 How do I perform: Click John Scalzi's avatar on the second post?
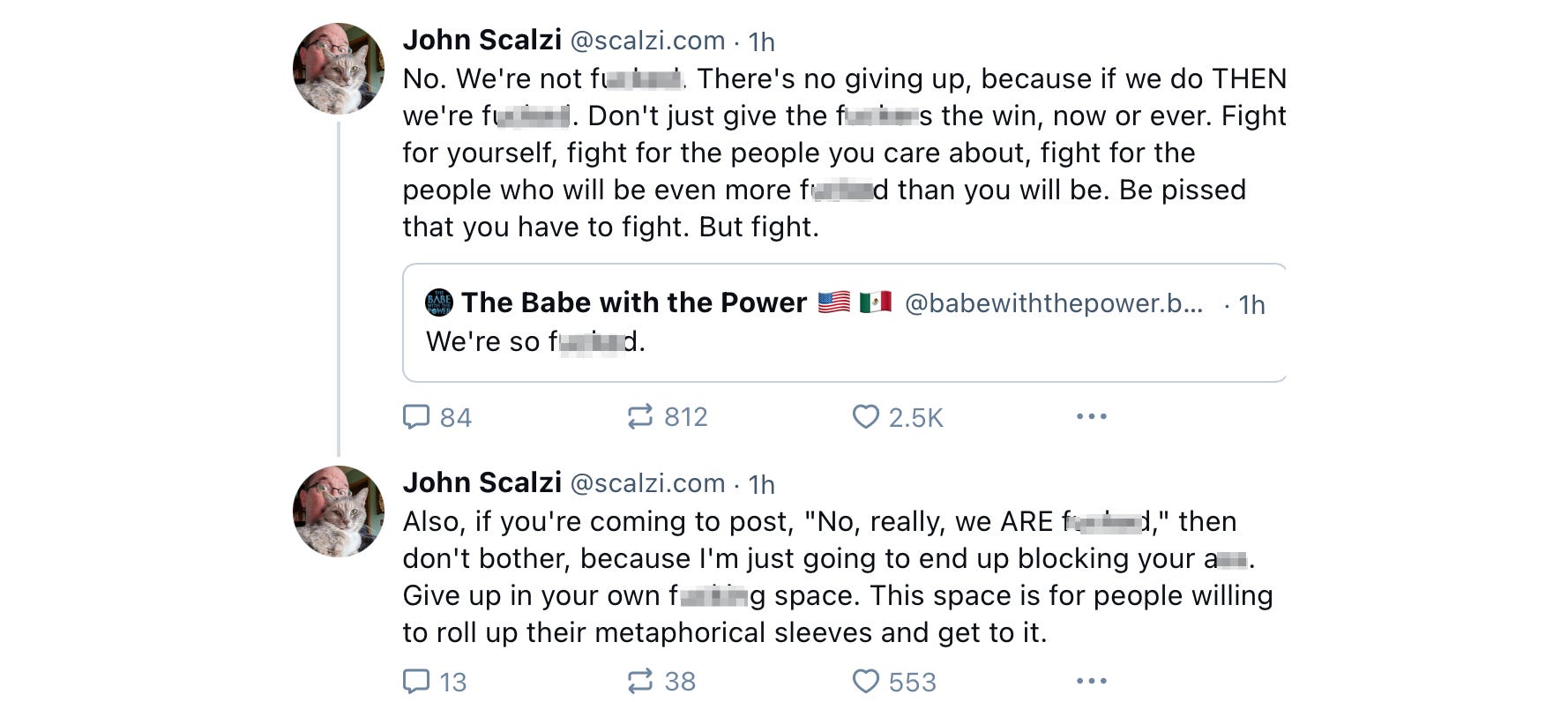339,512
